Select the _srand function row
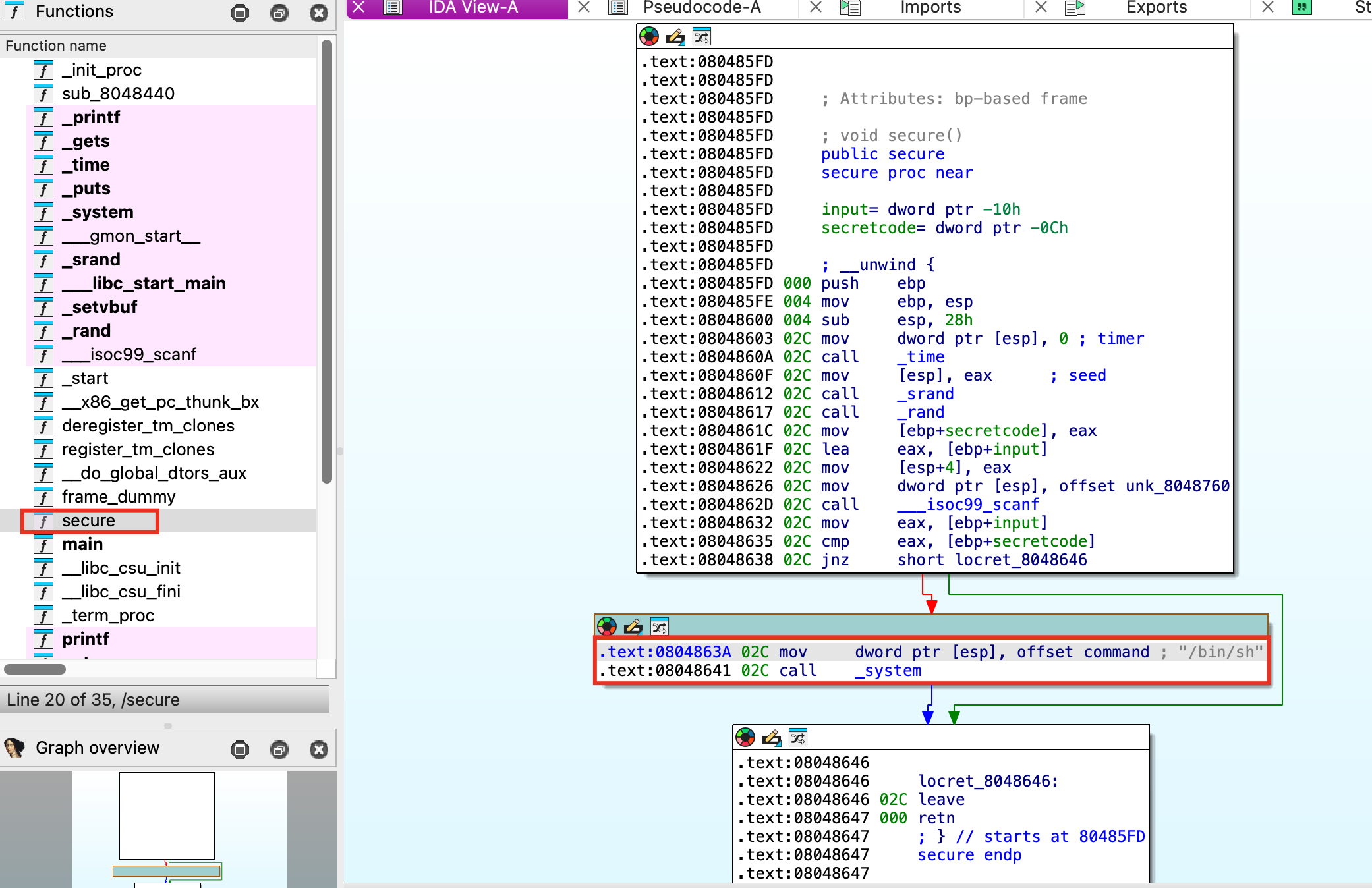 tap(158, 260)
